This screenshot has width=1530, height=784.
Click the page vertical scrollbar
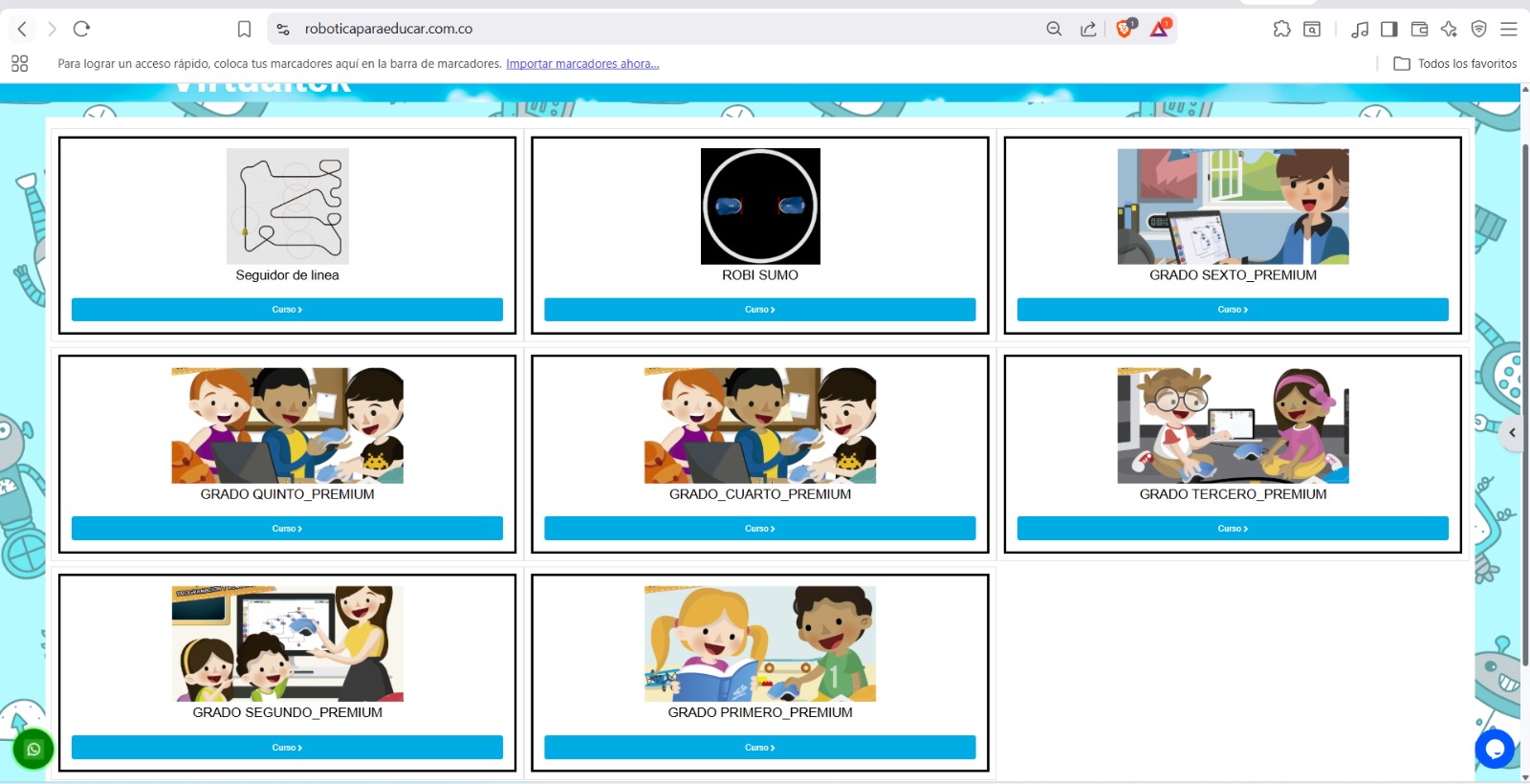point(1524,405)
